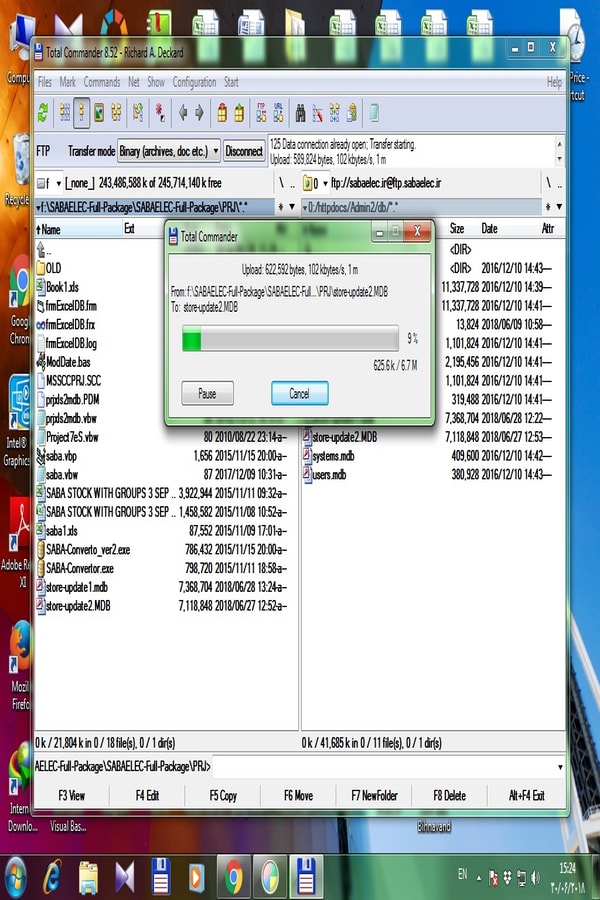Open the Configuration menu

(x=195, y=82)
